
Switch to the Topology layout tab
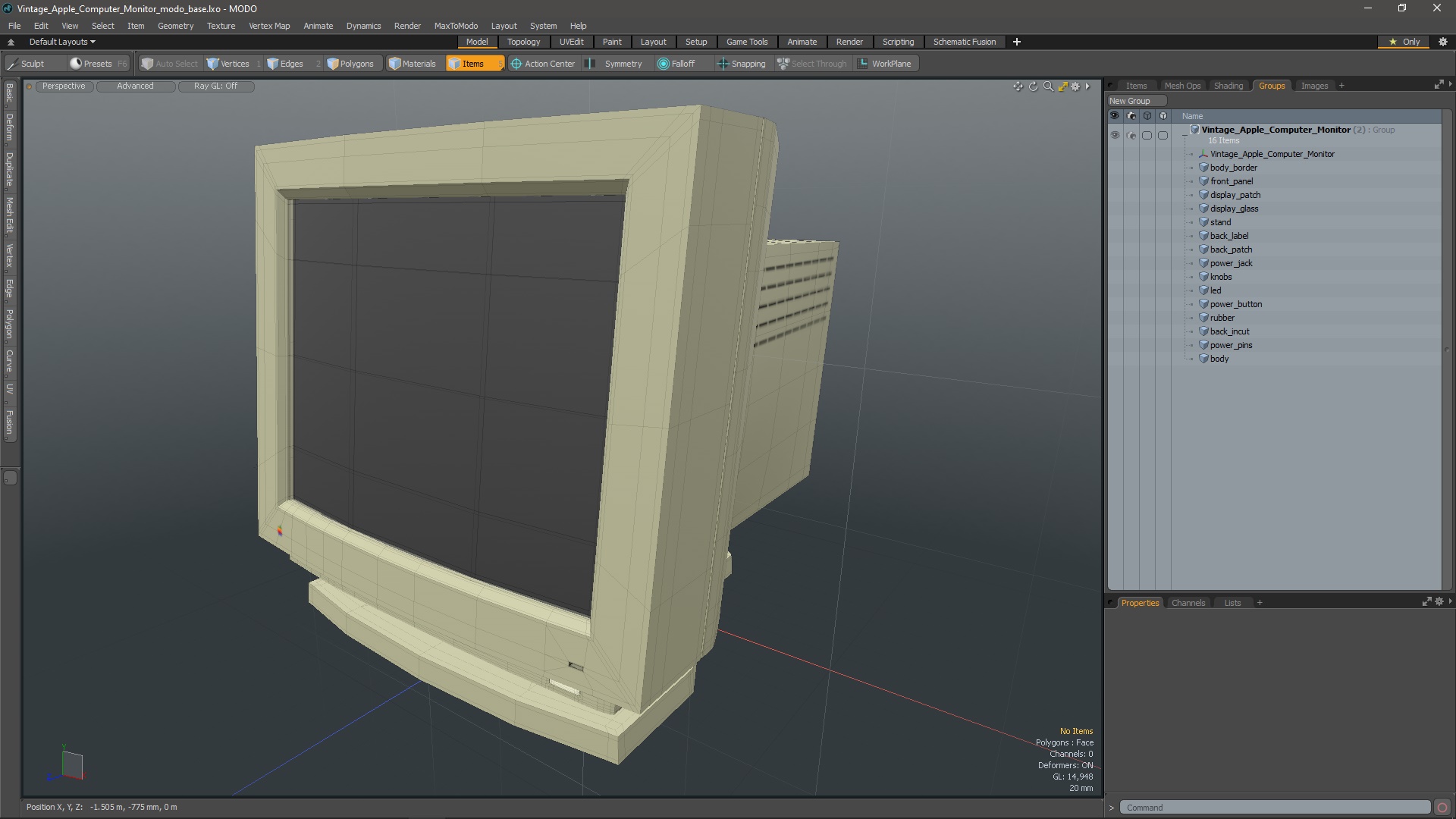[x=523, y=42]
